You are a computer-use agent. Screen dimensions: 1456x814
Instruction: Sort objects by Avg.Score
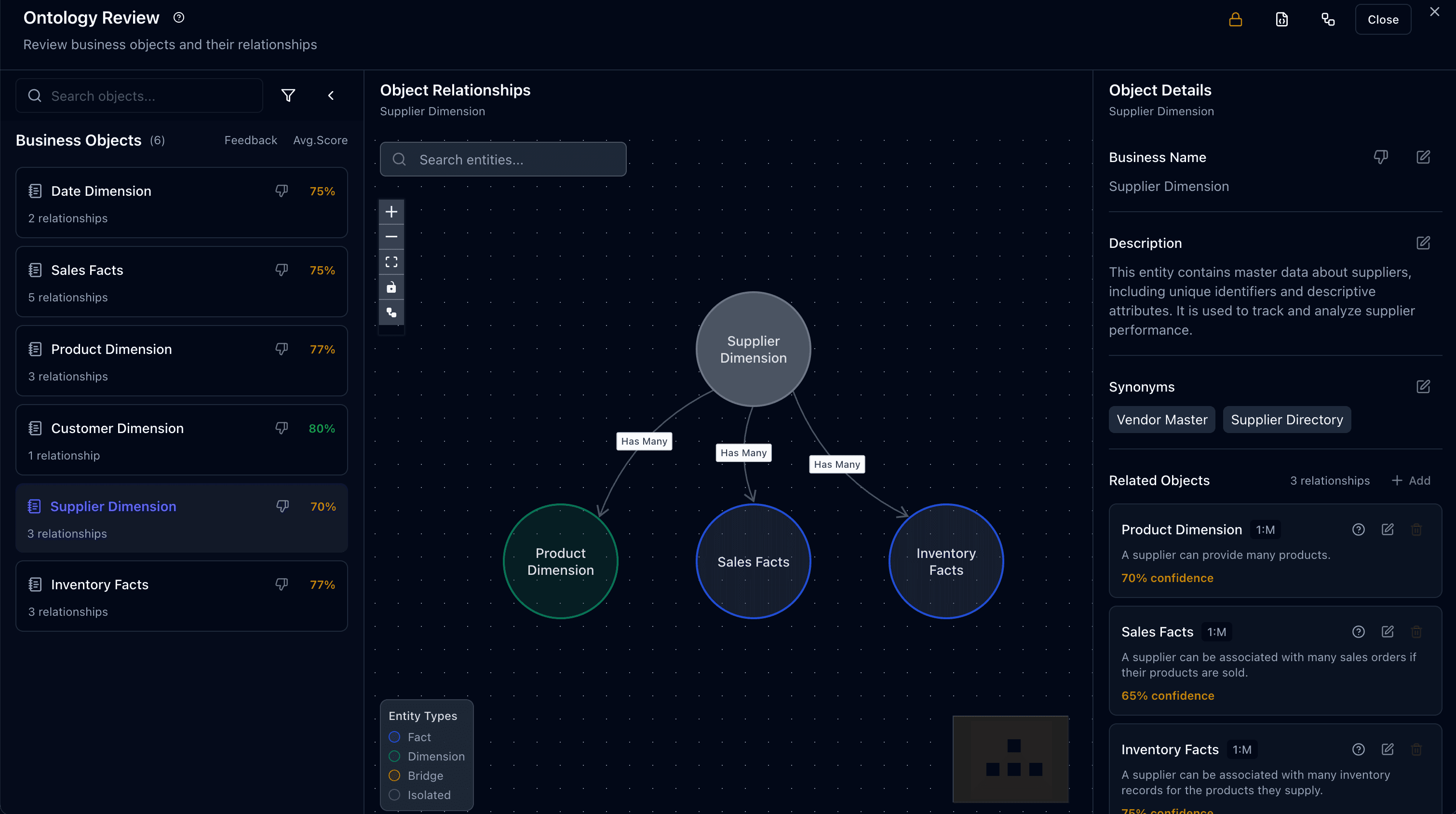point(321,140)
